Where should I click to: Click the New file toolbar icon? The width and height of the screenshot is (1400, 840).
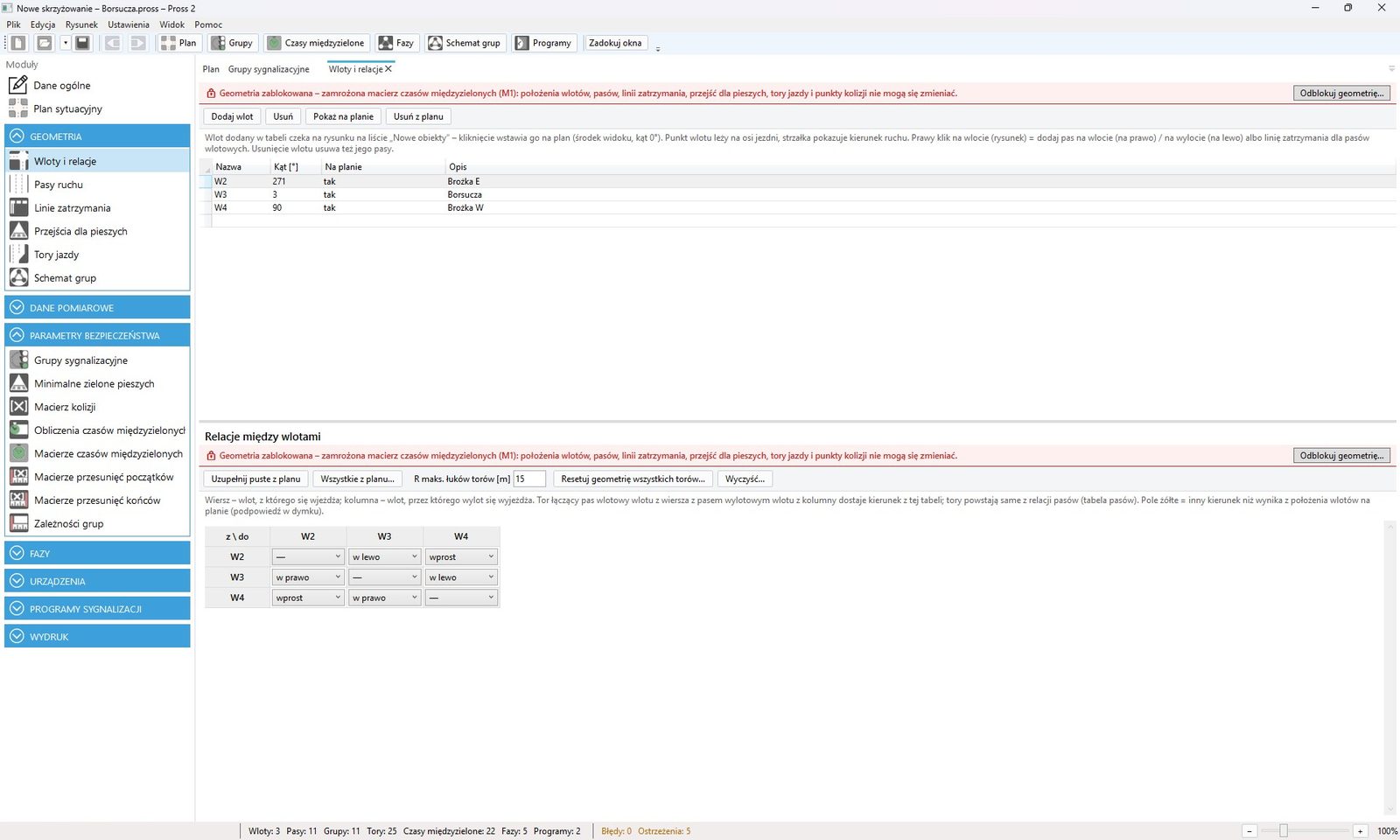(x=18, y=43)
